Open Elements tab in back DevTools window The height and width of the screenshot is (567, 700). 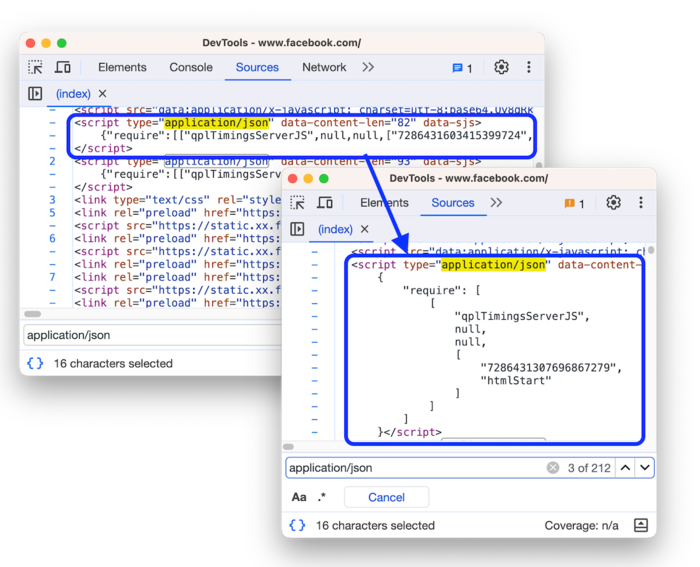[122, 67]
